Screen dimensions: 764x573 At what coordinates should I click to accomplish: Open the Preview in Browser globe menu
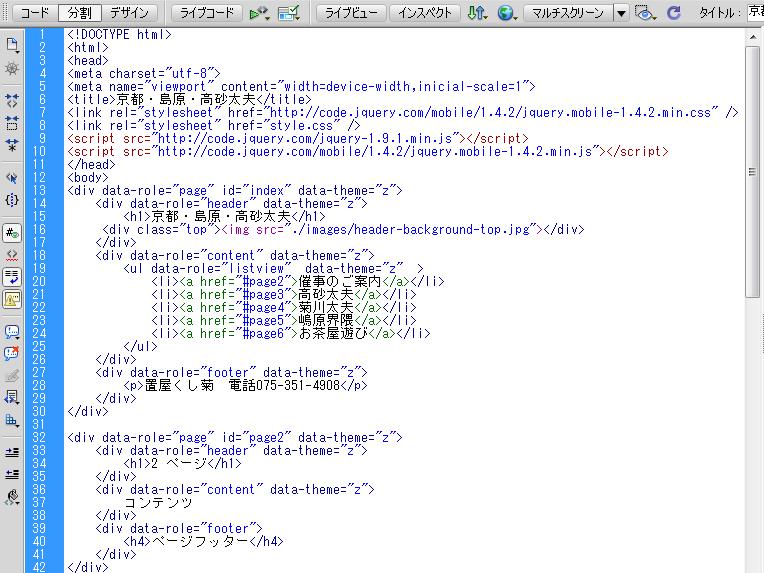pyautogui.click(x=507, y=13)
